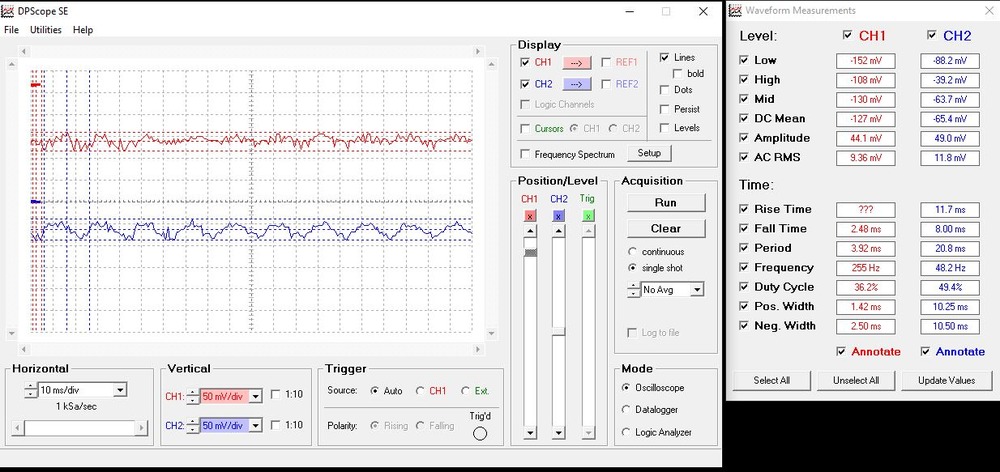Open the 10 ms/div horizontal dropdown
Screen dimensions: 1000x472
coord(120,390)
